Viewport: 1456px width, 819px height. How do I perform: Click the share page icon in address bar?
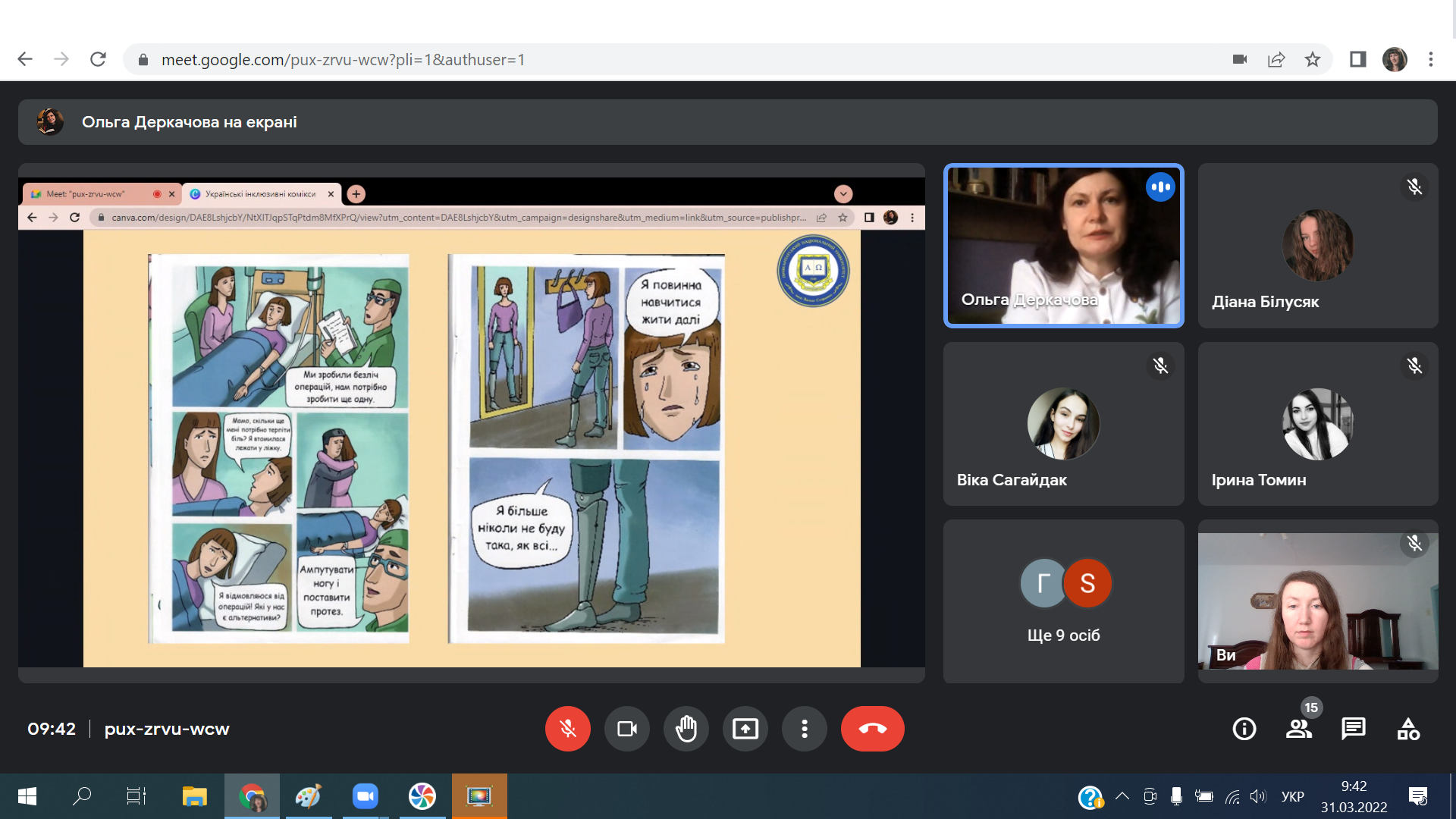[x=1276, y=59]
